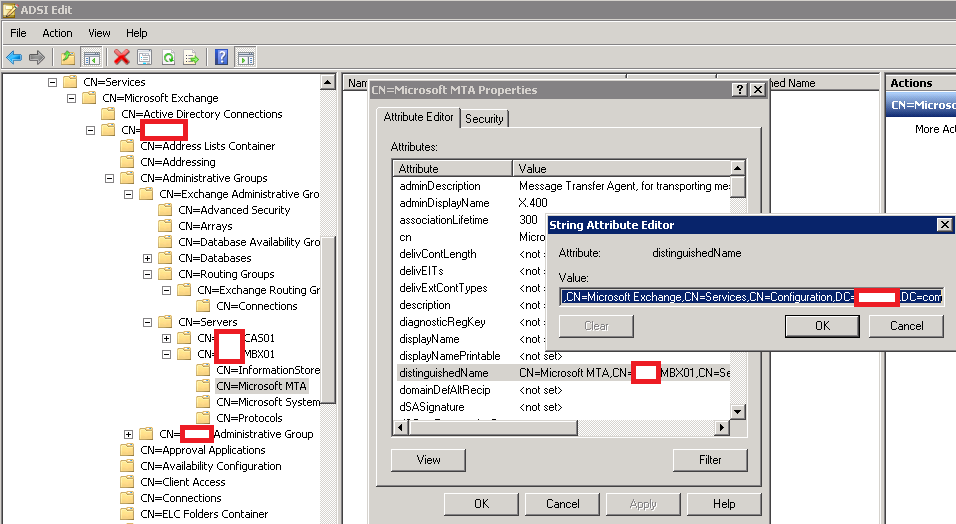Select the Attribute Editor tab
Viewport: 956px width, 524px height.
coord(418,117)
